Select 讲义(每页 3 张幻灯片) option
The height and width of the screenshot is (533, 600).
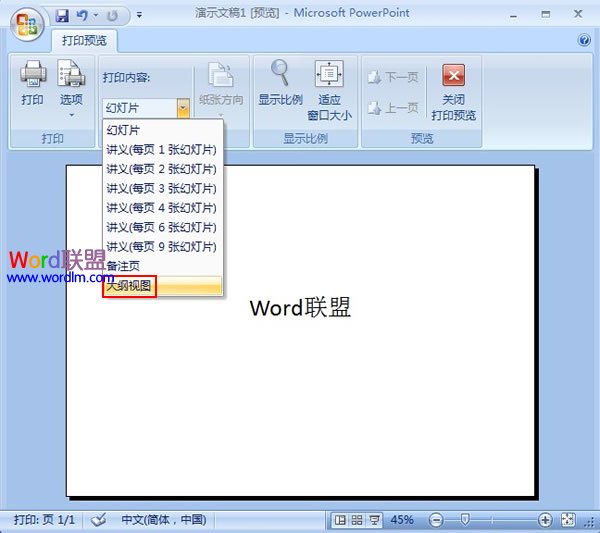click(163, 189)
